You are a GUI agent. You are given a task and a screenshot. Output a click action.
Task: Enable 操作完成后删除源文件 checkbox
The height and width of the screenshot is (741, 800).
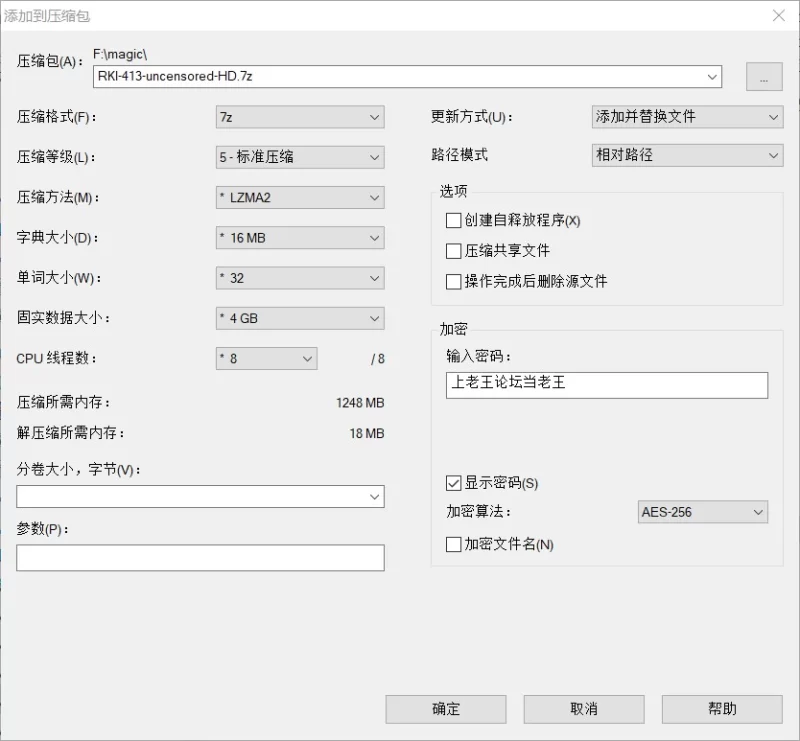tap(453, 282)
